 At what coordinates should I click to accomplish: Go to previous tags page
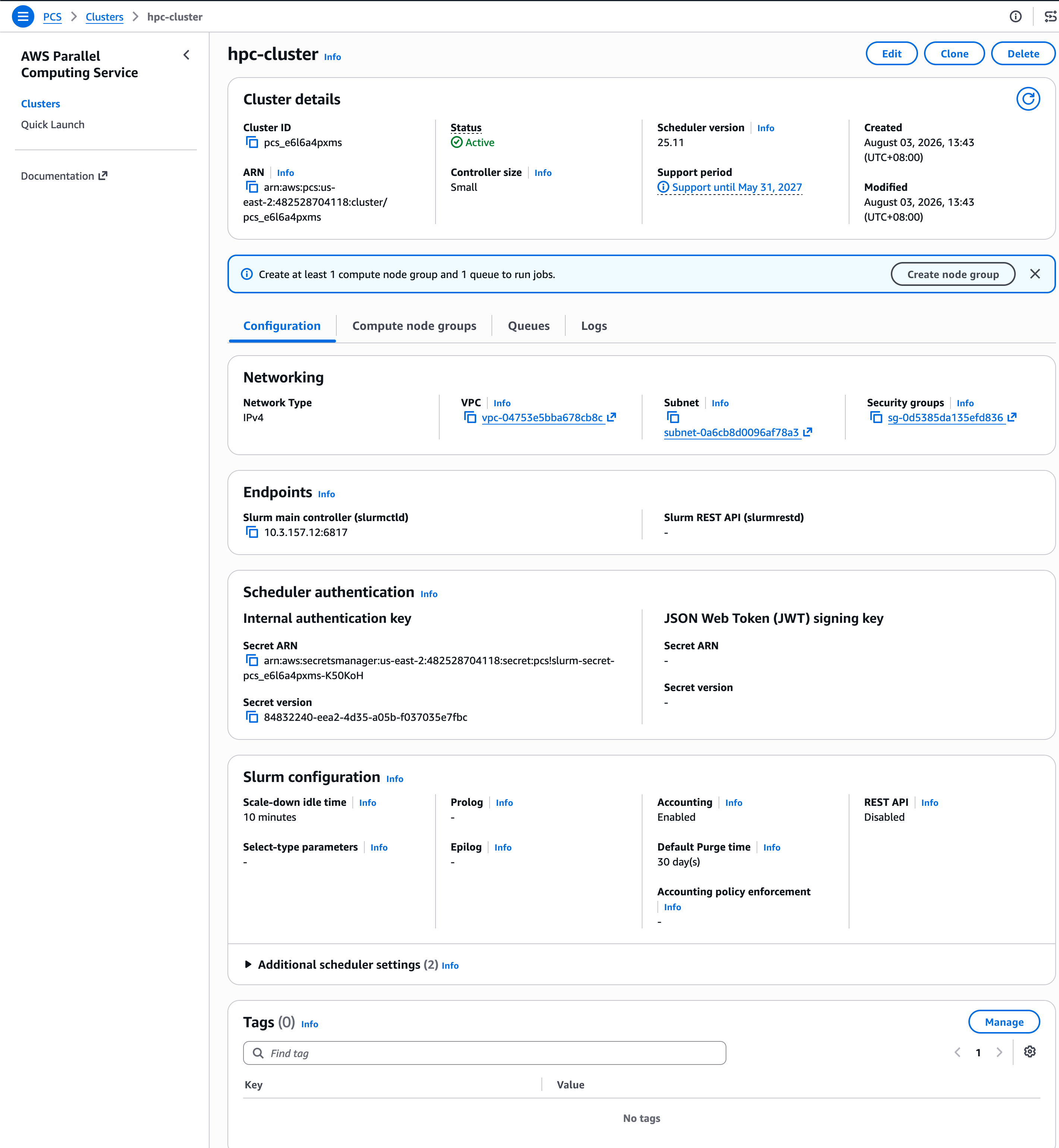pos(958,1052)
